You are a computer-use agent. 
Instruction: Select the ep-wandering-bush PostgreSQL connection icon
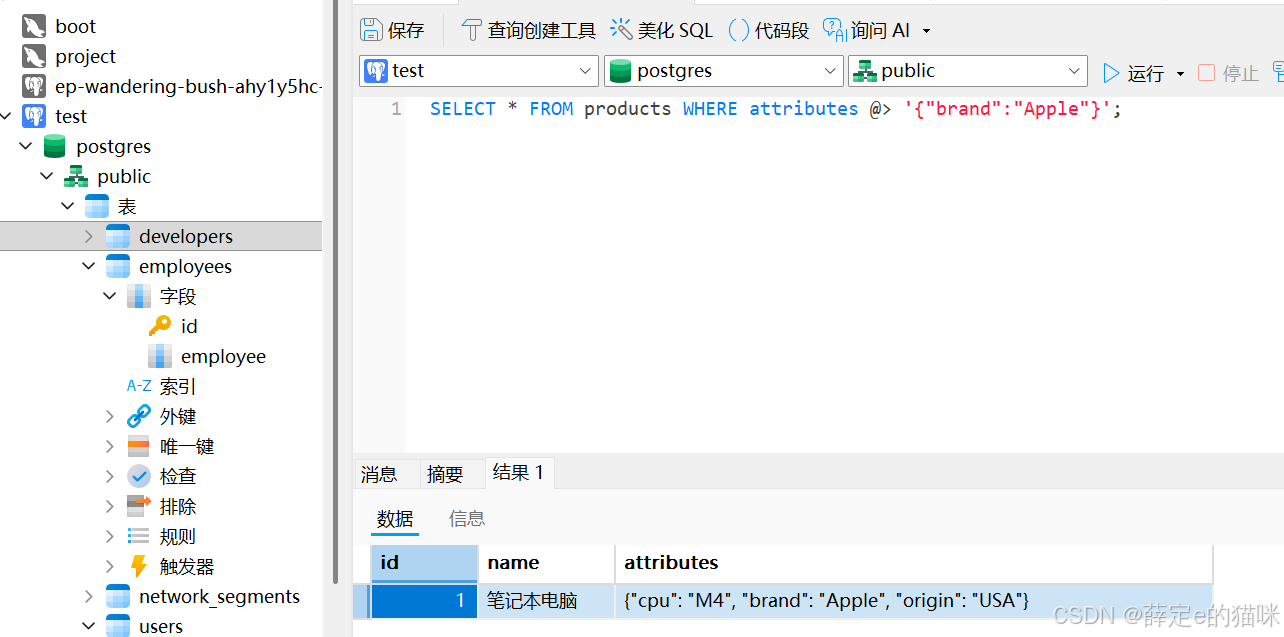point(34,87)
